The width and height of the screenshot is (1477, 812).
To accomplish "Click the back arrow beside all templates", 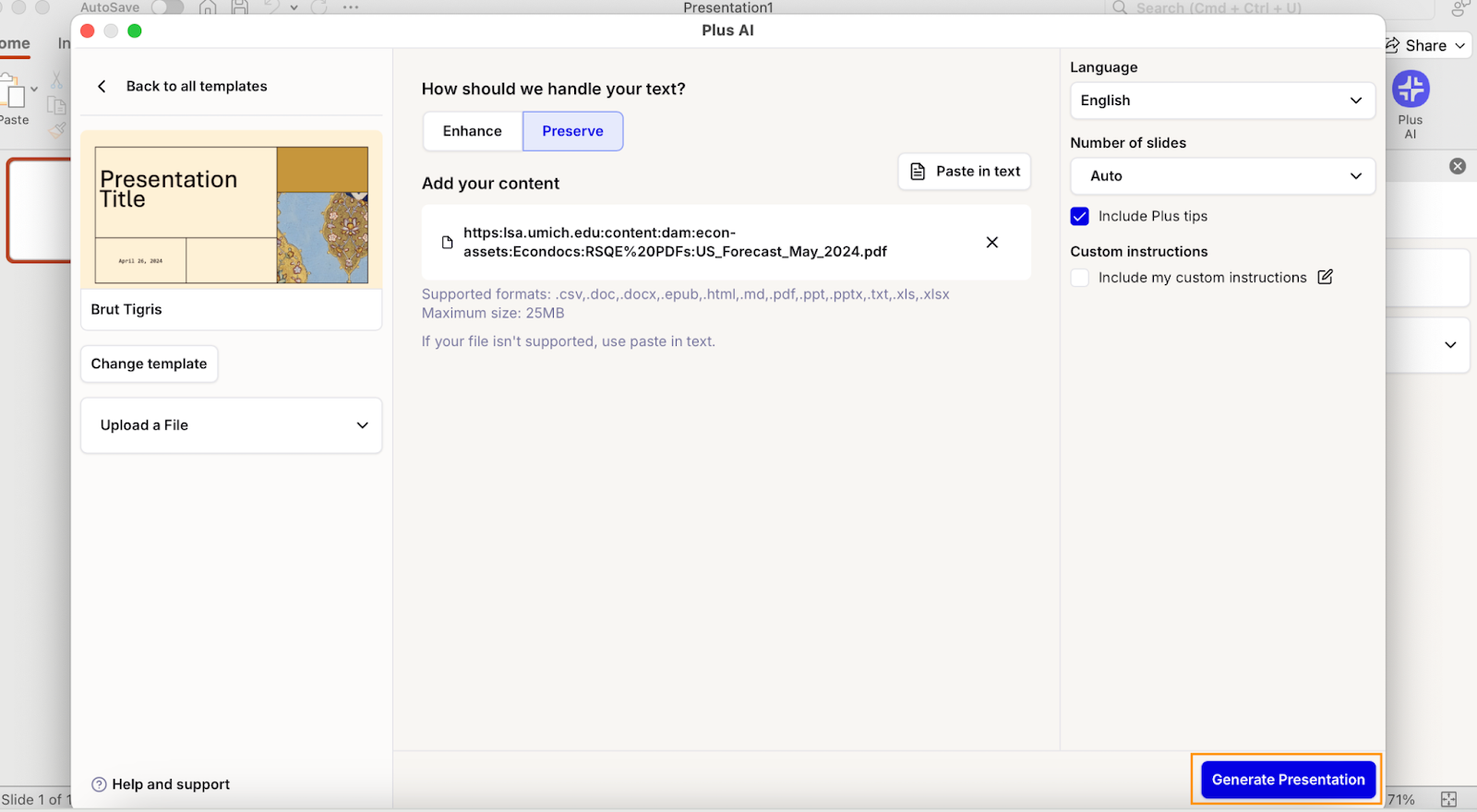I will (x=102, y=86).
